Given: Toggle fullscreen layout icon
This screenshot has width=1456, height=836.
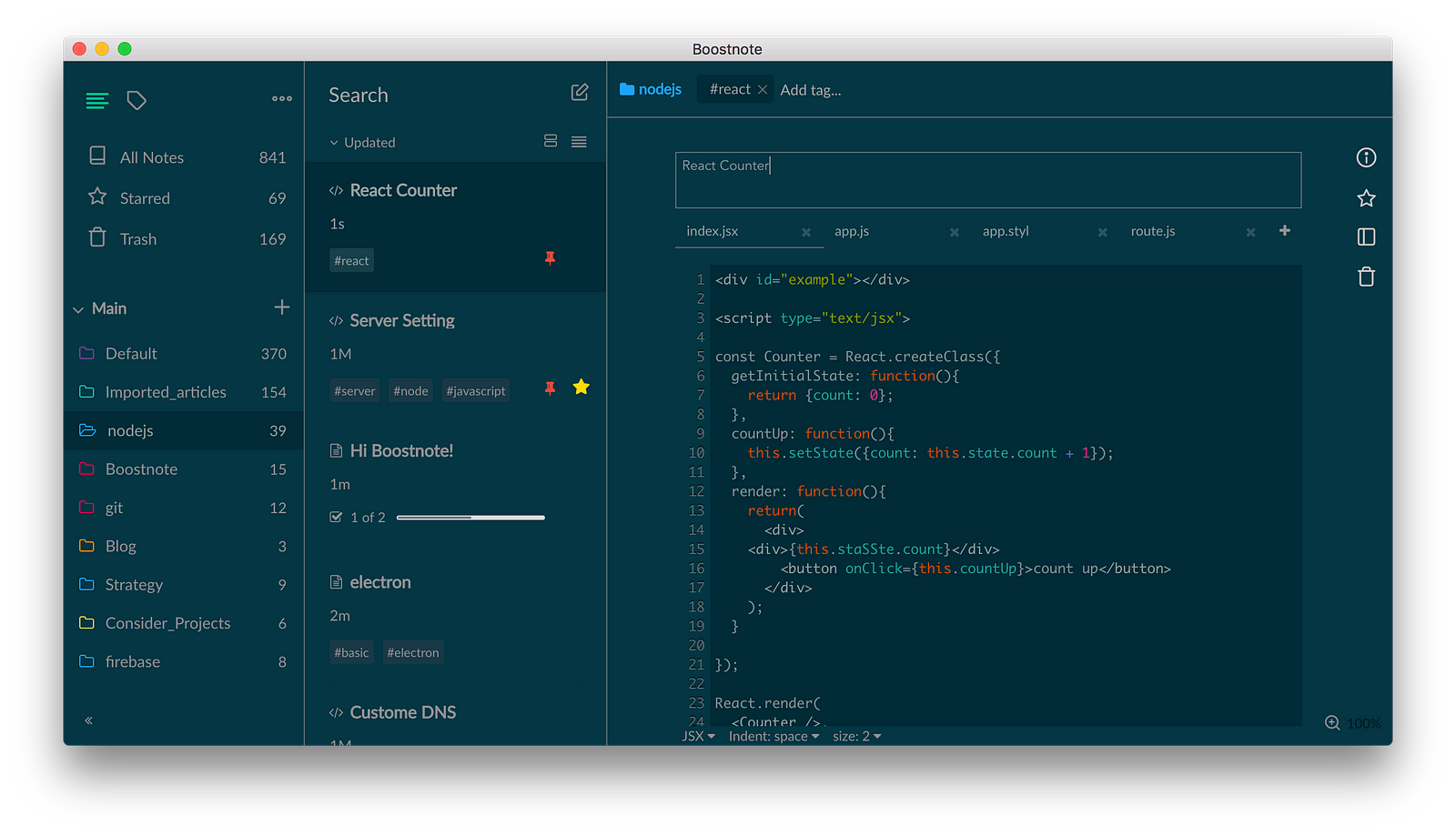Looking at the screenshot, I should 1366,237.
